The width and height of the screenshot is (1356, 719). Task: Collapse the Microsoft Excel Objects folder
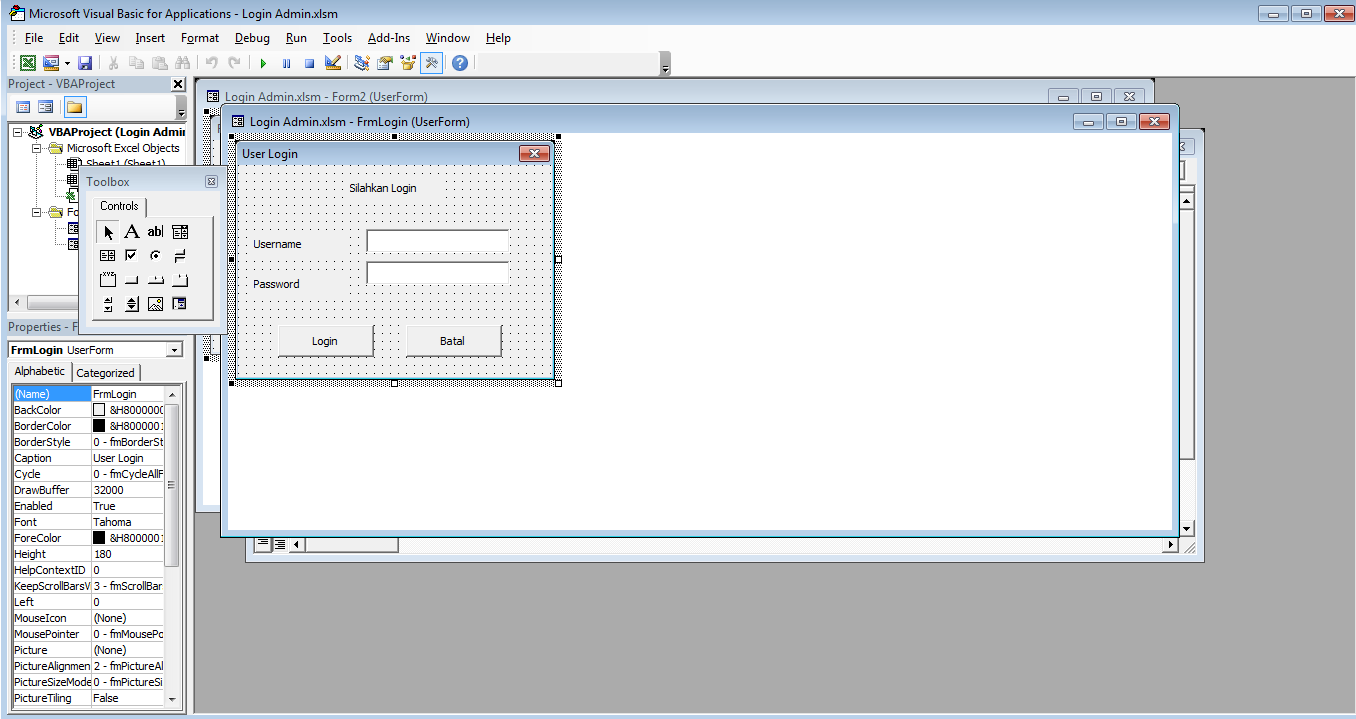point(37,148)
